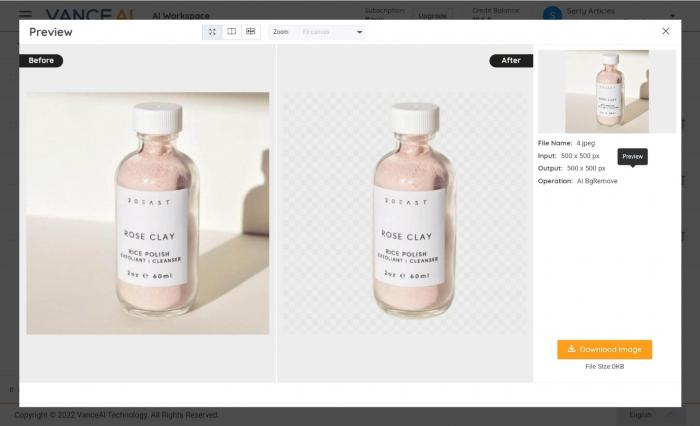Viewport: 700px width, 426px height.
Task: Click the Preview tooltip label
Action: (633, 157)
